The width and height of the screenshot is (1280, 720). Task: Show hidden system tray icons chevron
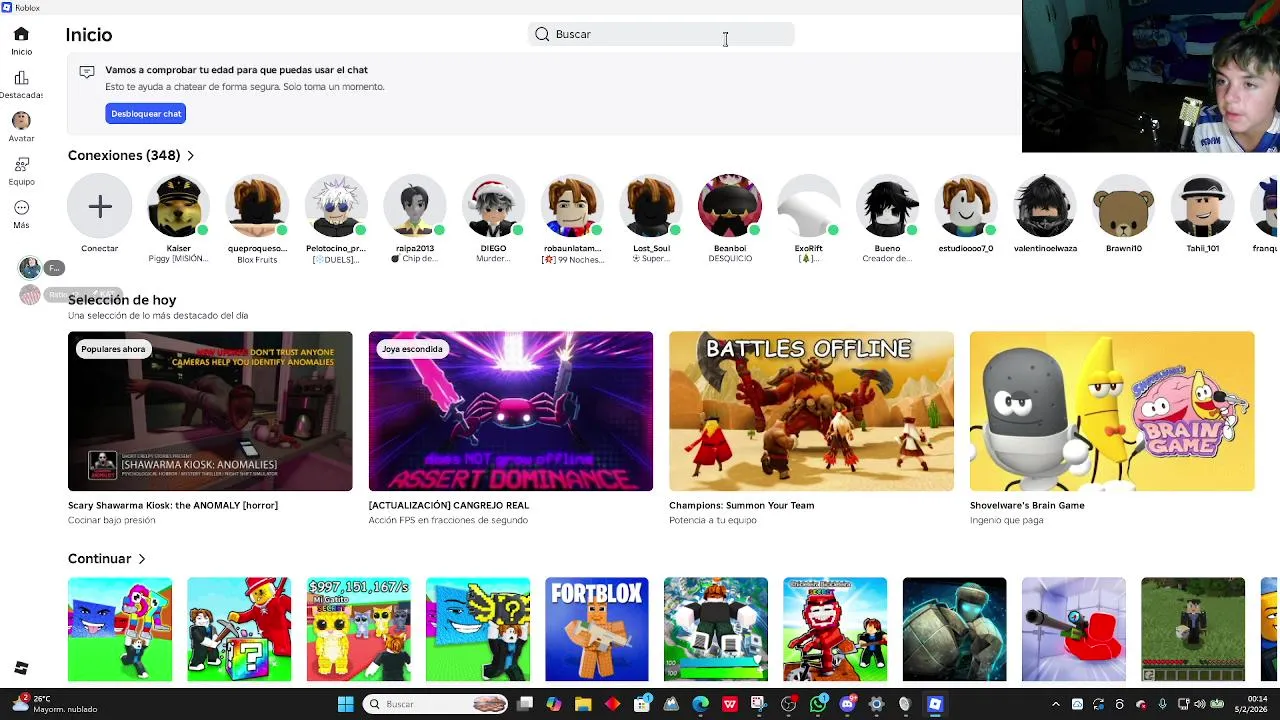tap(1055, 704)
